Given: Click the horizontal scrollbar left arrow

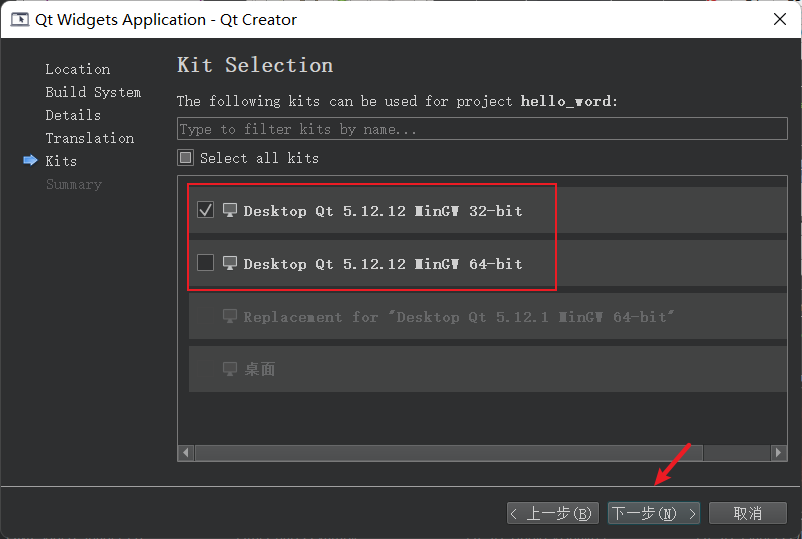Looking at the screenshot, I should pyautogui.click(x=186, y=453).
